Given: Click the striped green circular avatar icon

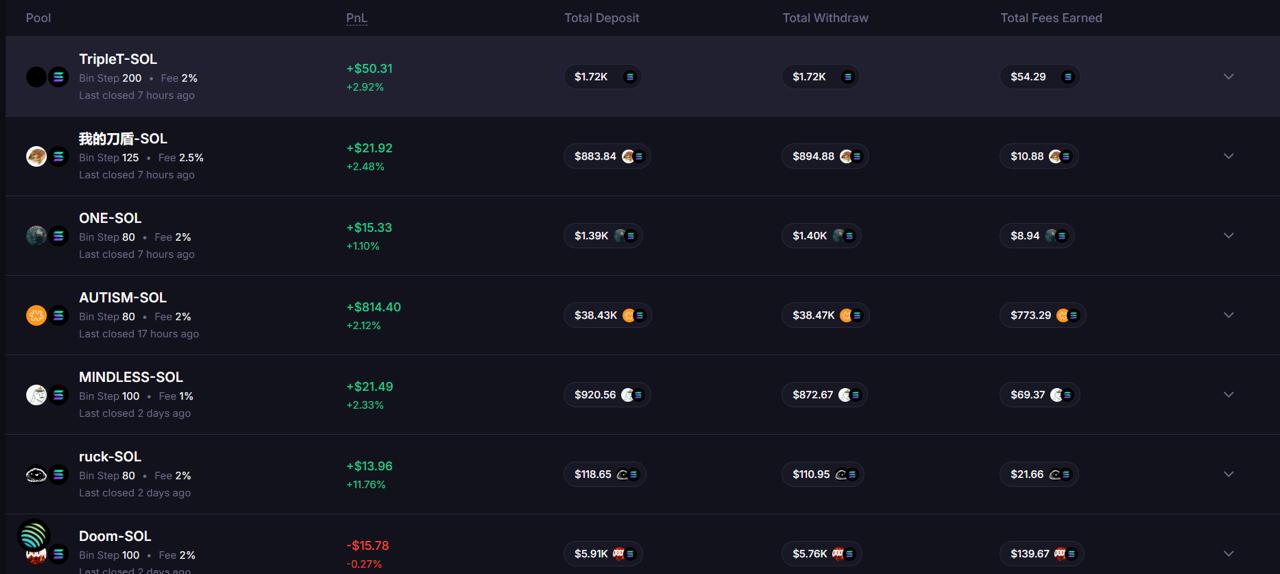Looking at the screenshot, I should [x=34, y=536].
